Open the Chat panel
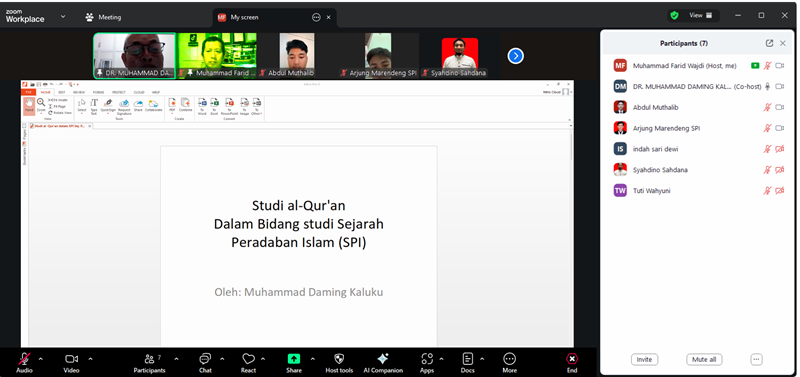The width and height of the screenshot is (800, 377). (x=205, y=363)
